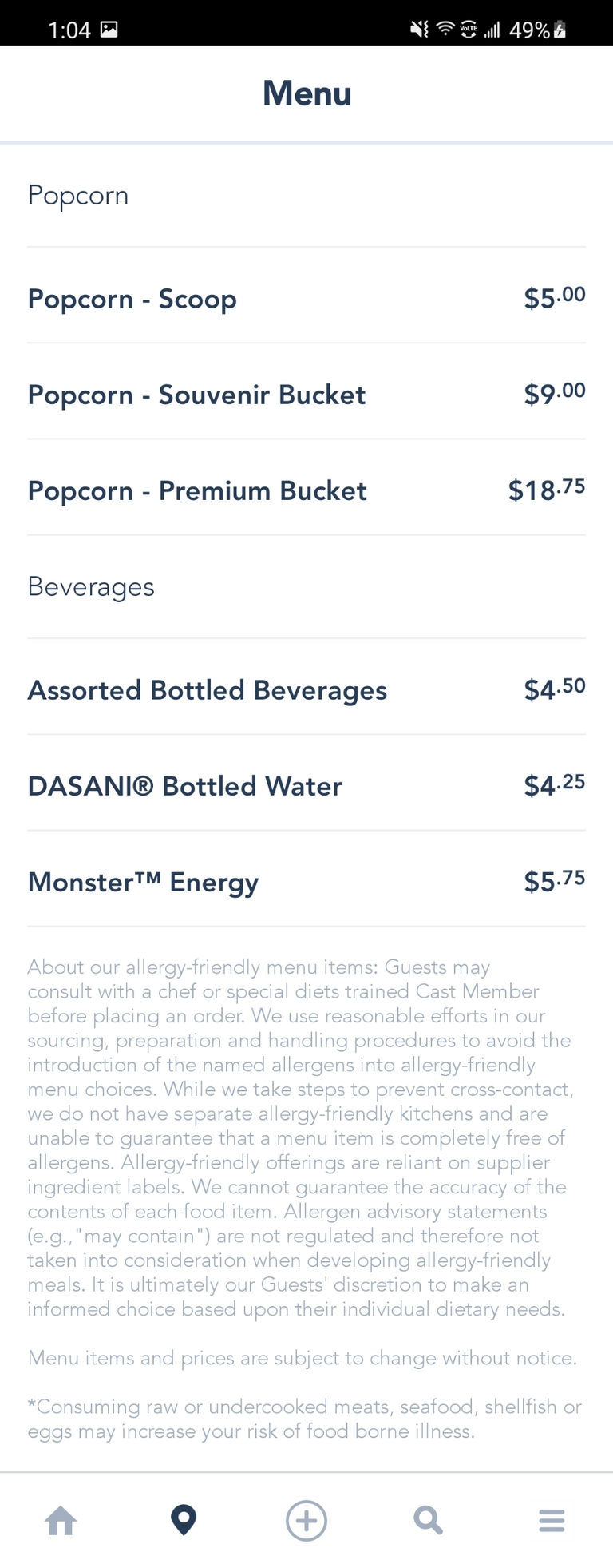This screenshot has height=1568, width=613.
Task: Open search with the magnifying glass icon
Action: (429, 1520)
